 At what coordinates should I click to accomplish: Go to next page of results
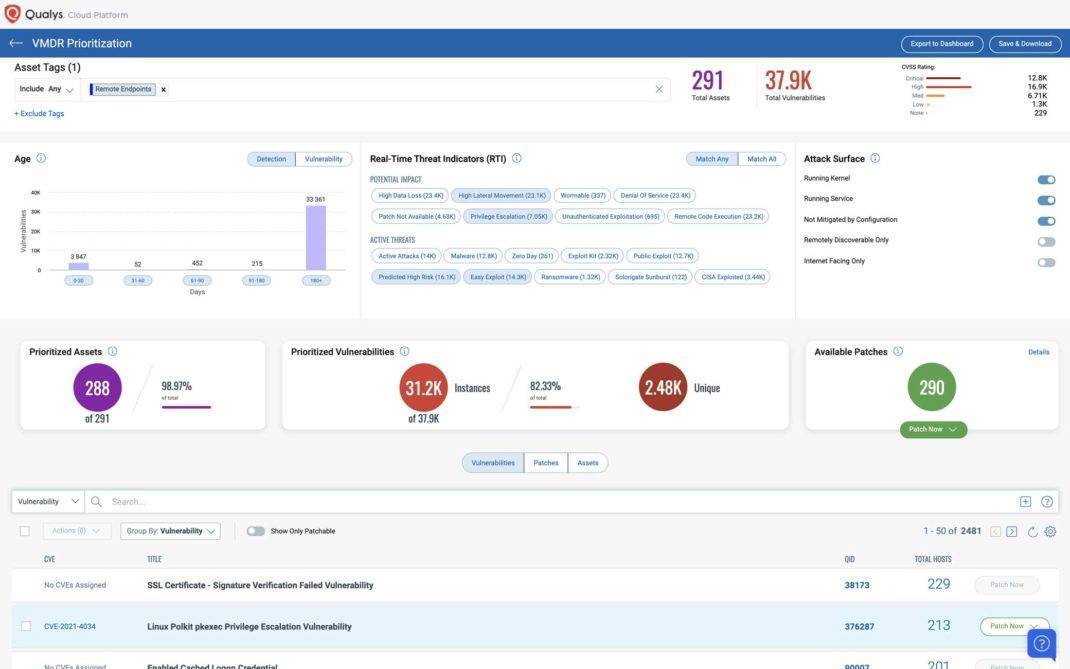[x=1012, y=531]
